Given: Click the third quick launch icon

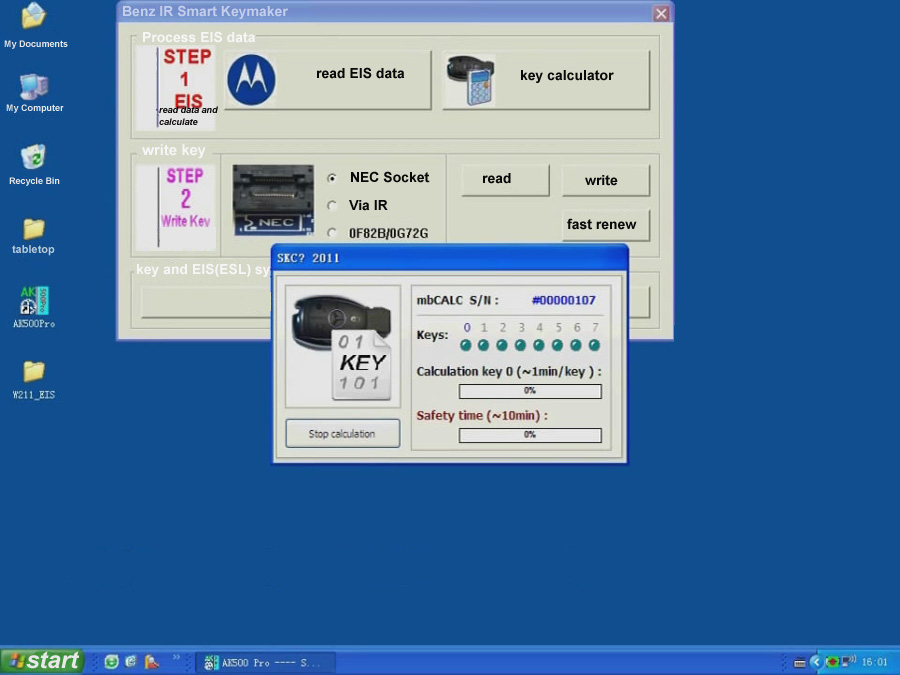Looking at the screenshot, I should tap(152, 662).
